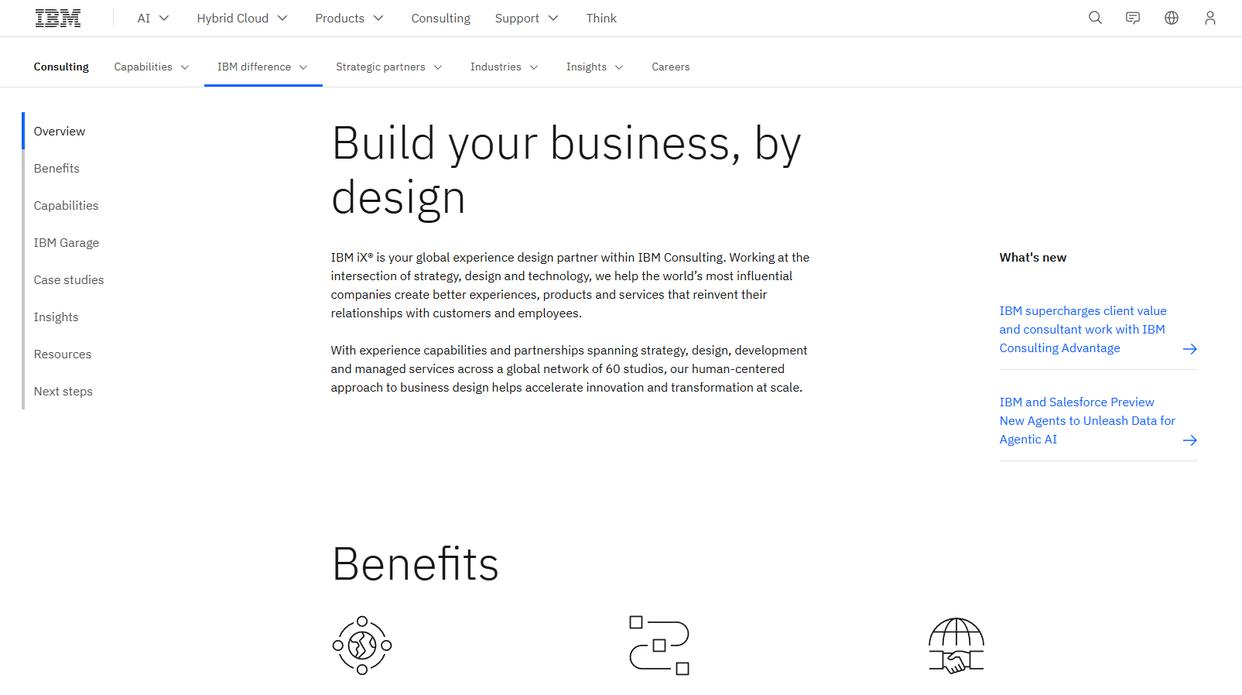Jump to Benefits in side navigation

56,168
